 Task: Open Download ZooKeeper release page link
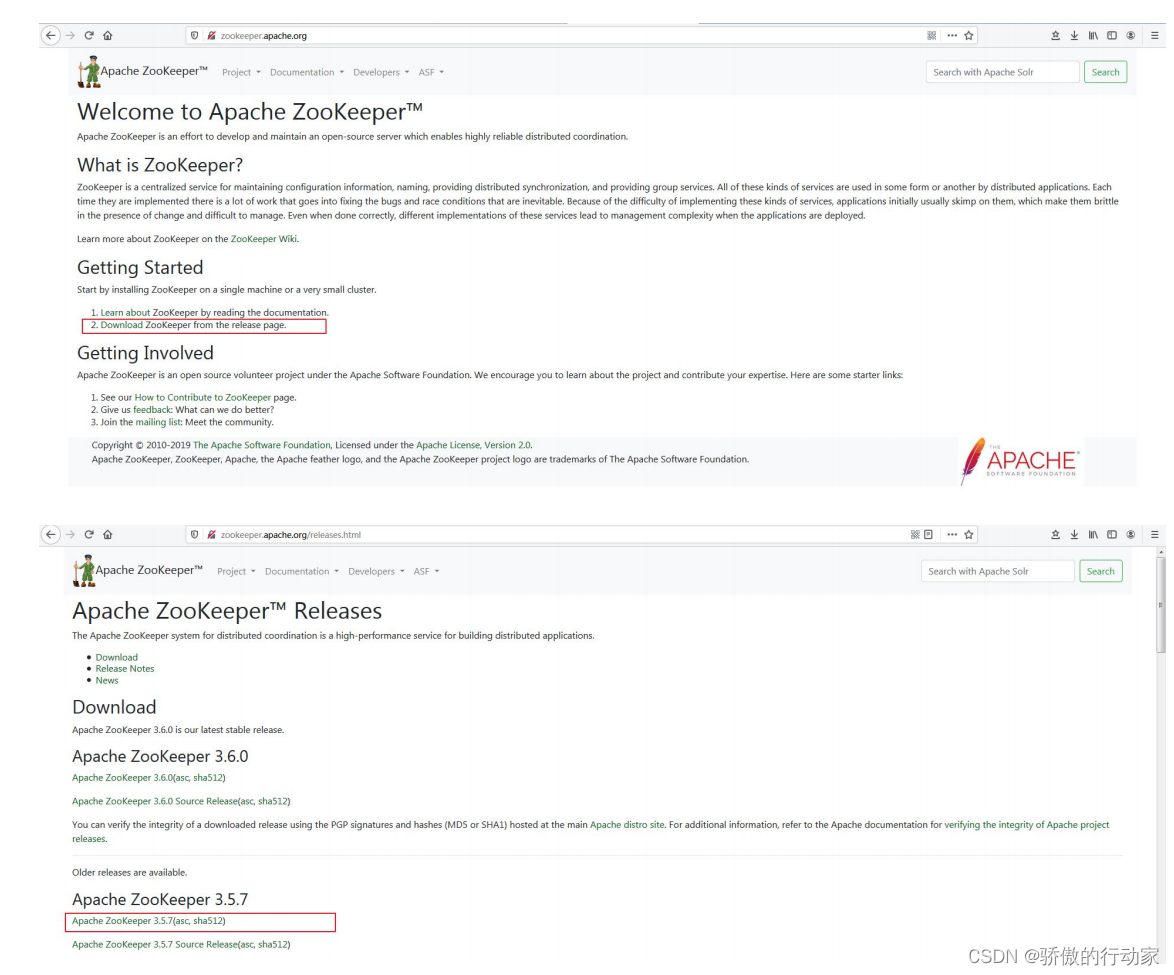pyautogui.click(x=121, y=325)
